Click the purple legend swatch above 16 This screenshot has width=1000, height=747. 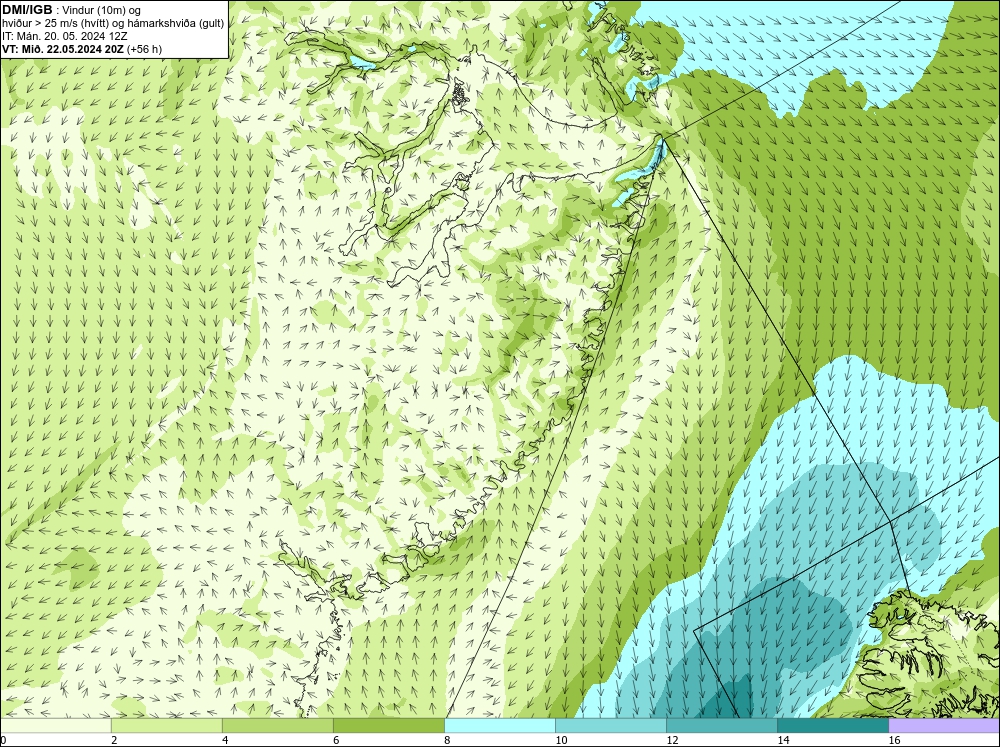943,725
